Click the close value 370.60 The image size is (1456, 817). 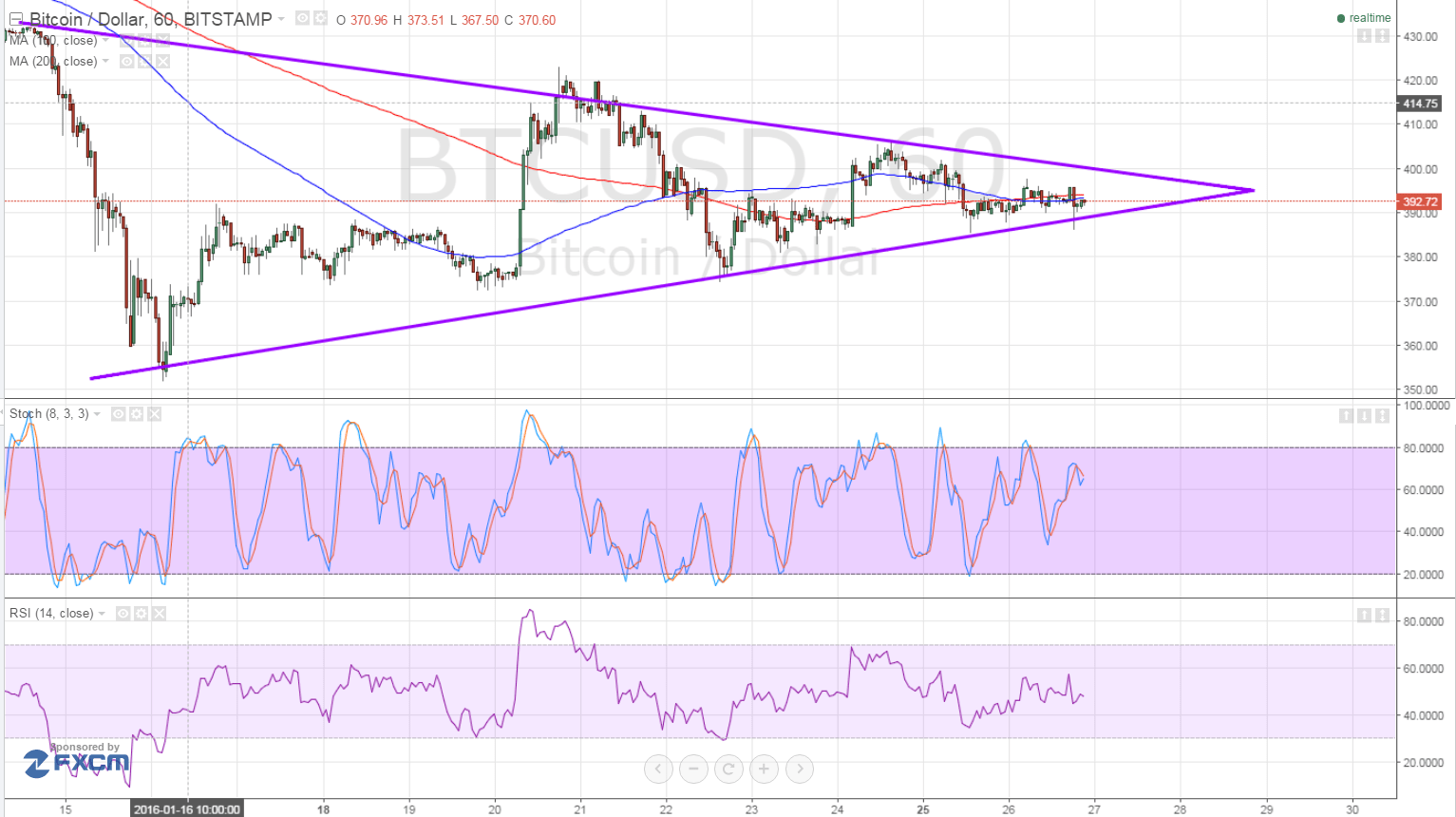[x=538, y=20]
